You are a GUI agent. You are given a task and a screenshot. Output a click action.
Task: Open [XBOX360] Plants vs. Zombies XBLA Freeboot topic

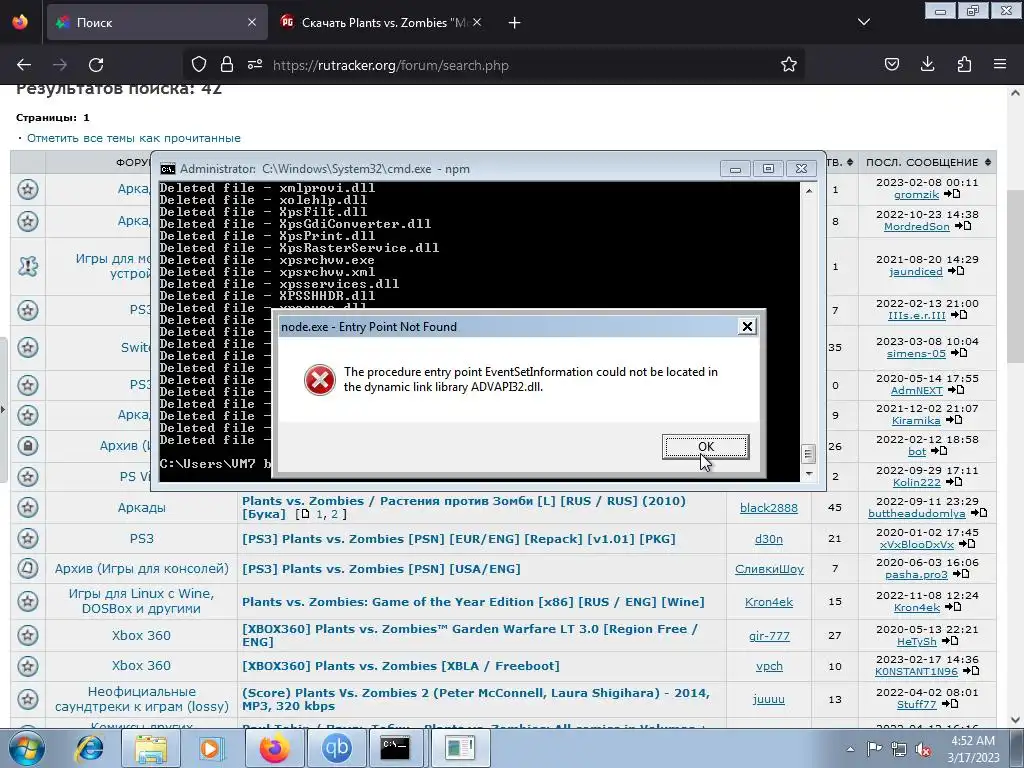[400, 666]
